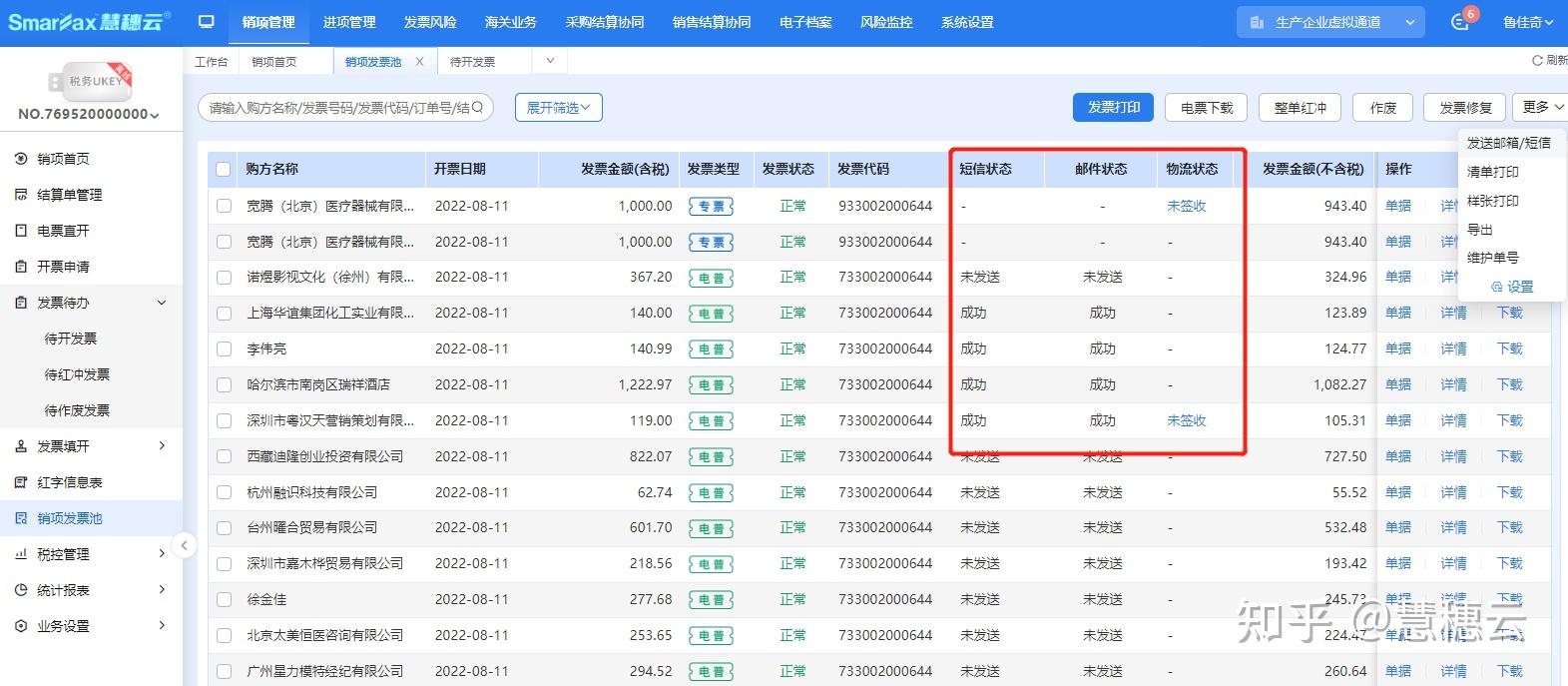Open the 电子档案 top menu
The width and height of the screenshot is (1568, 686).
pos(805,22)
